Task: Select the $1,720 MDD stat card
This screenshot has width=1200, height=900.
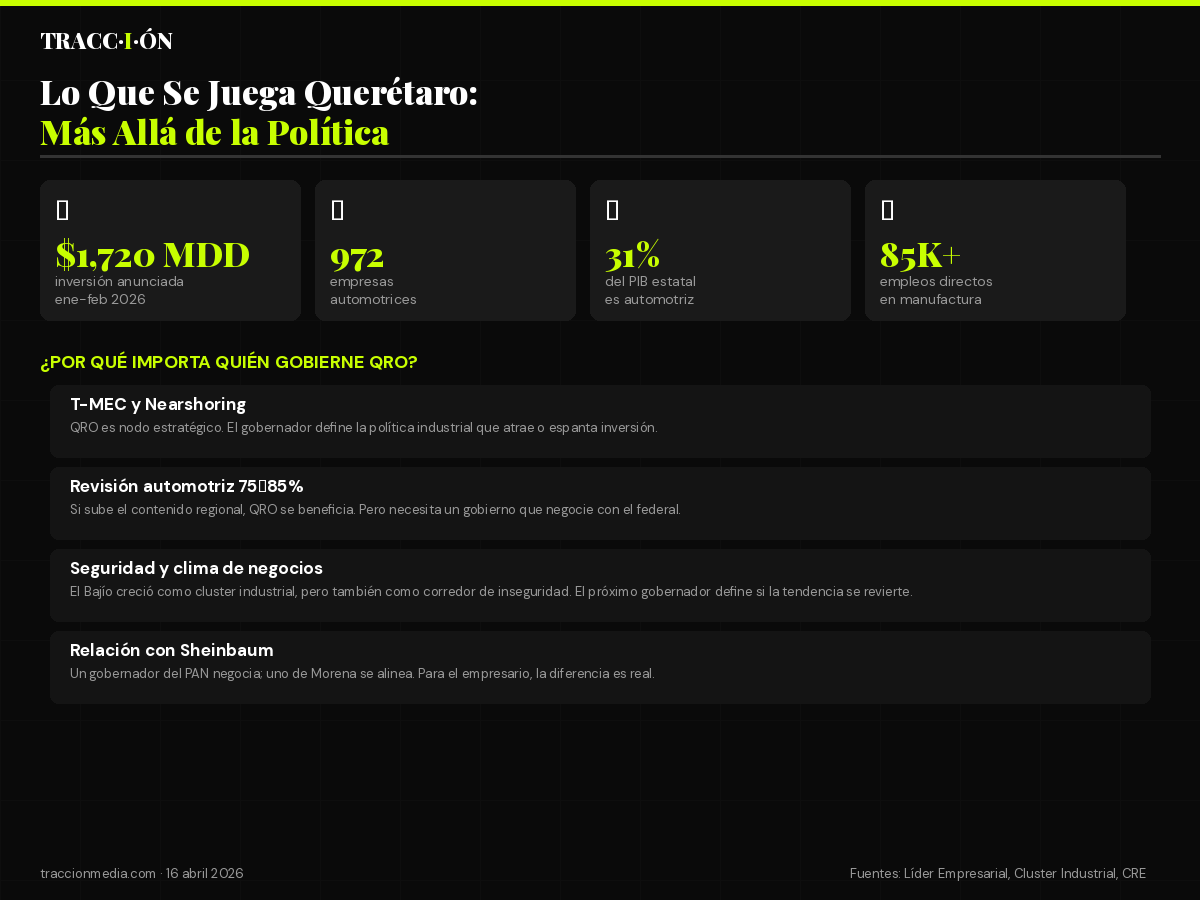Action: click(170, 250)
